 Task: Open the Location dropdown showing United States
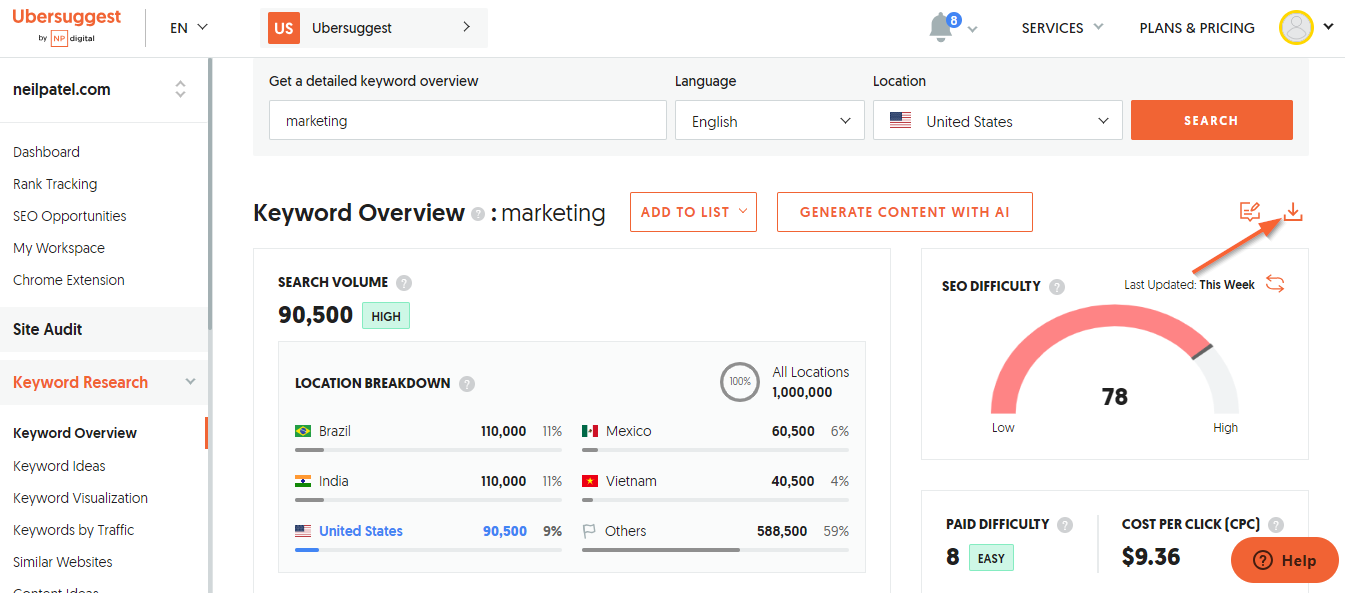[x=997, y=121]
